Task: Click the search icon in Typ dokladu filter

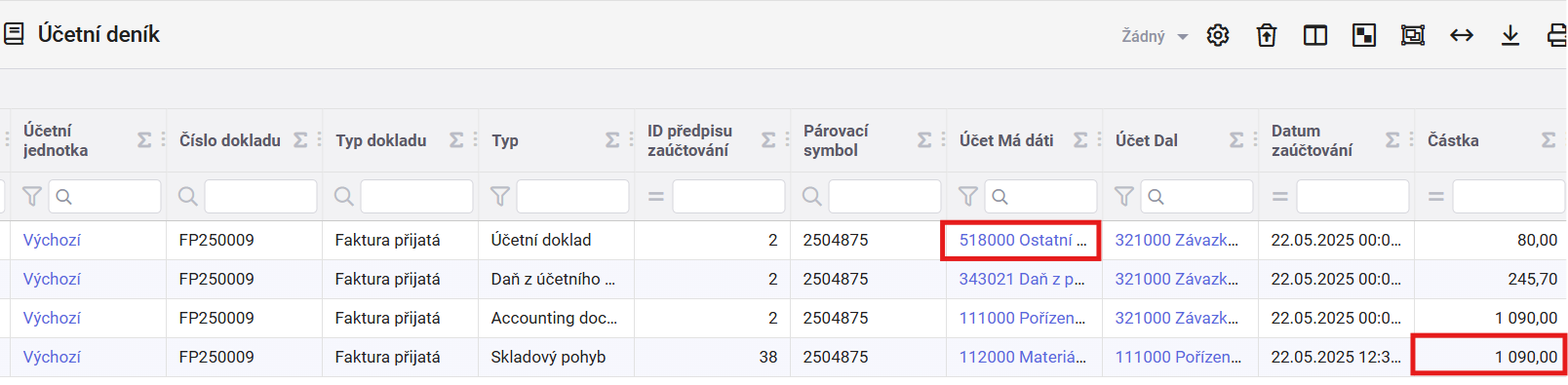Action: [x=344, y=197]
